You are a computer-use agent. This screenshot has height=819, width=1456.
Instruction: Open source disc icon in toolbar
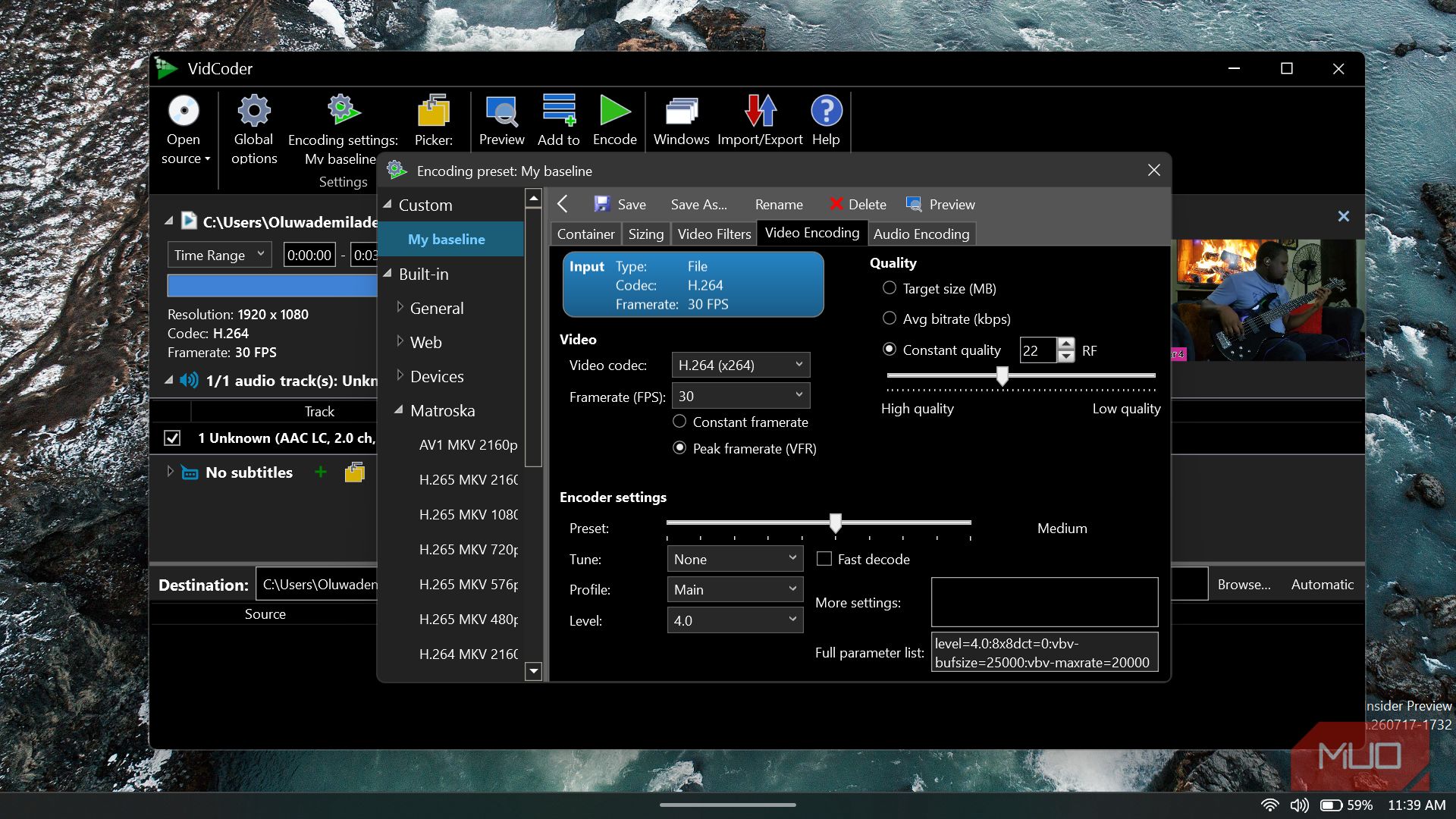[x=183, y=111]
